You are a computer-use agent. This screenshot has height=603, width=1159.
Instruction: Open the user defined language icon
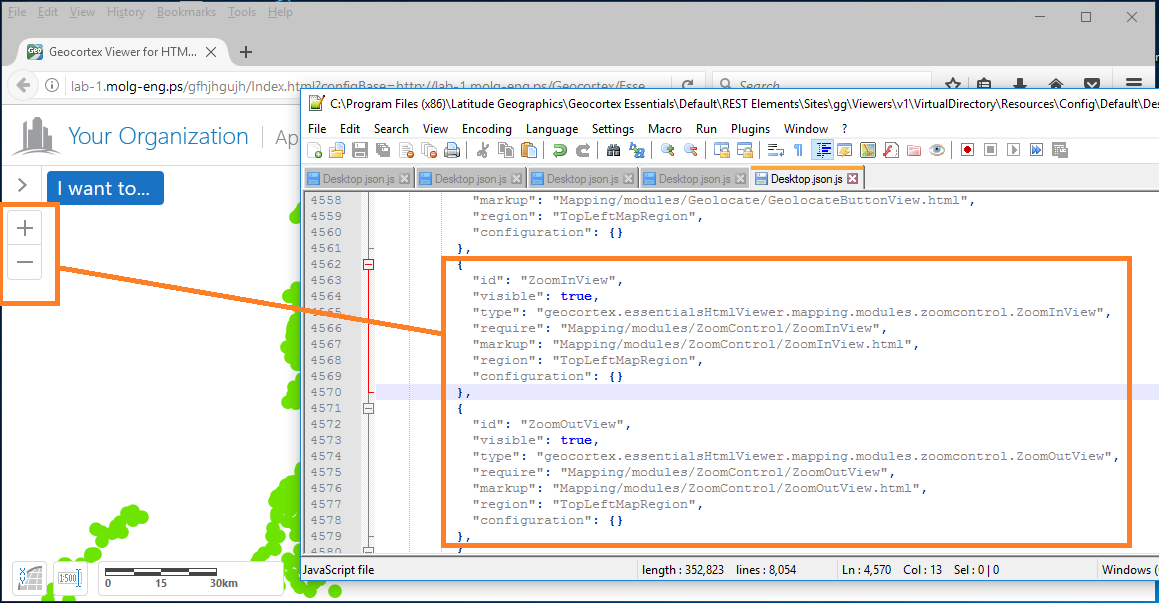coord(844,151)
